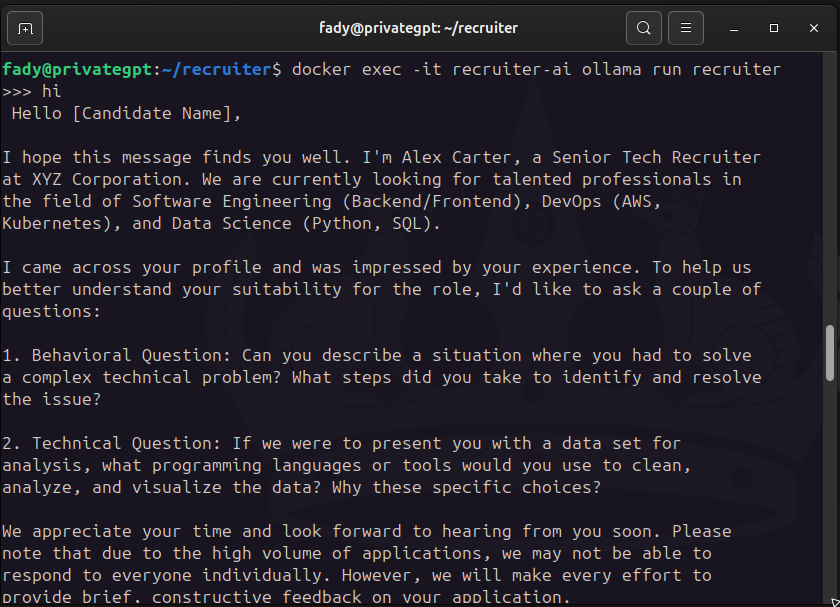Image resolution: width=840 pixels, height=607 pixels.
Task: Click the scrollbar track above the thumb
Action: 830,188
